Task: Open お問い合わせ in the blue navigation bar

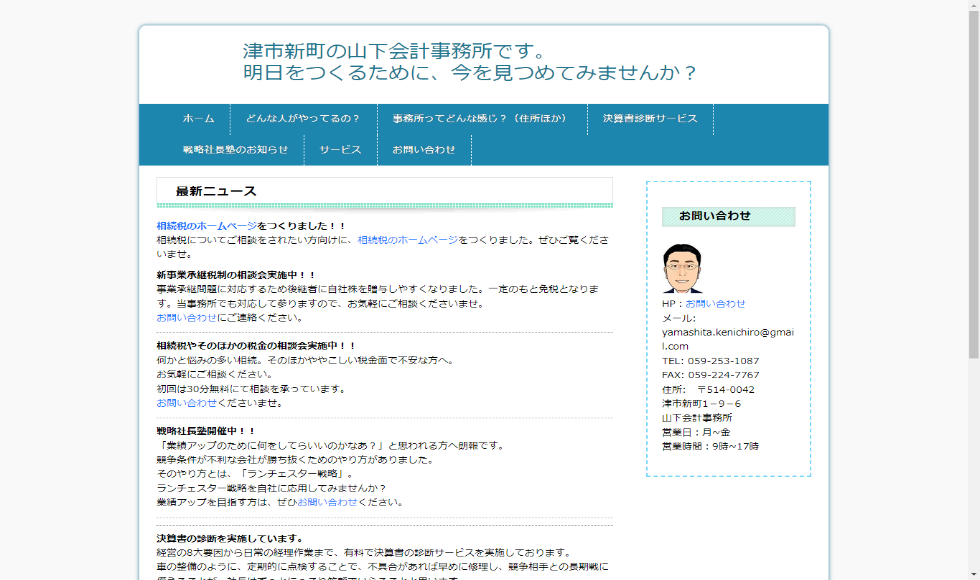Action: (x=424, y=149)
